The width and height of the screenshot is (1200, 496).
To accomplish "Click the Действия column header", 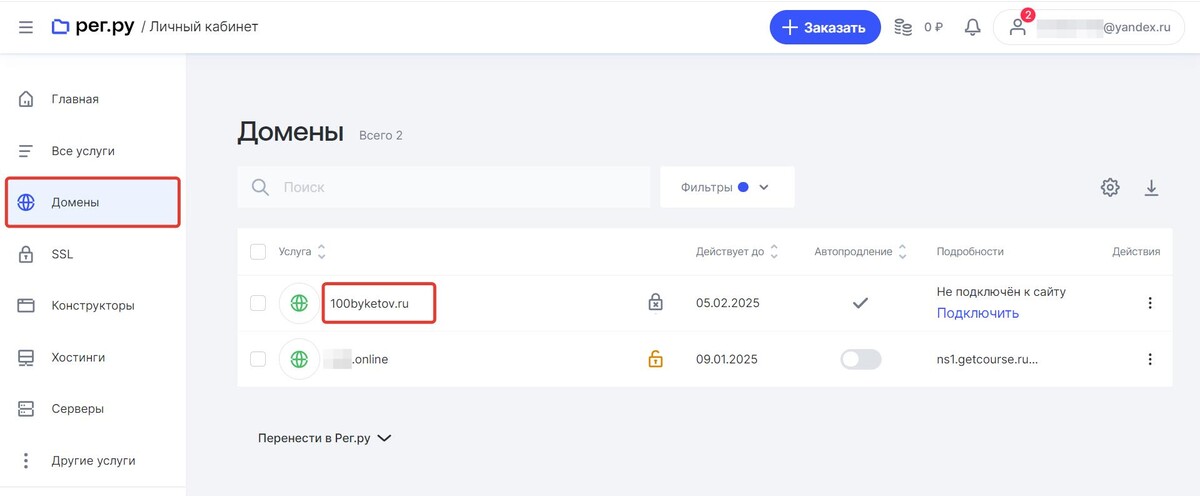I will pos(1136,252).
